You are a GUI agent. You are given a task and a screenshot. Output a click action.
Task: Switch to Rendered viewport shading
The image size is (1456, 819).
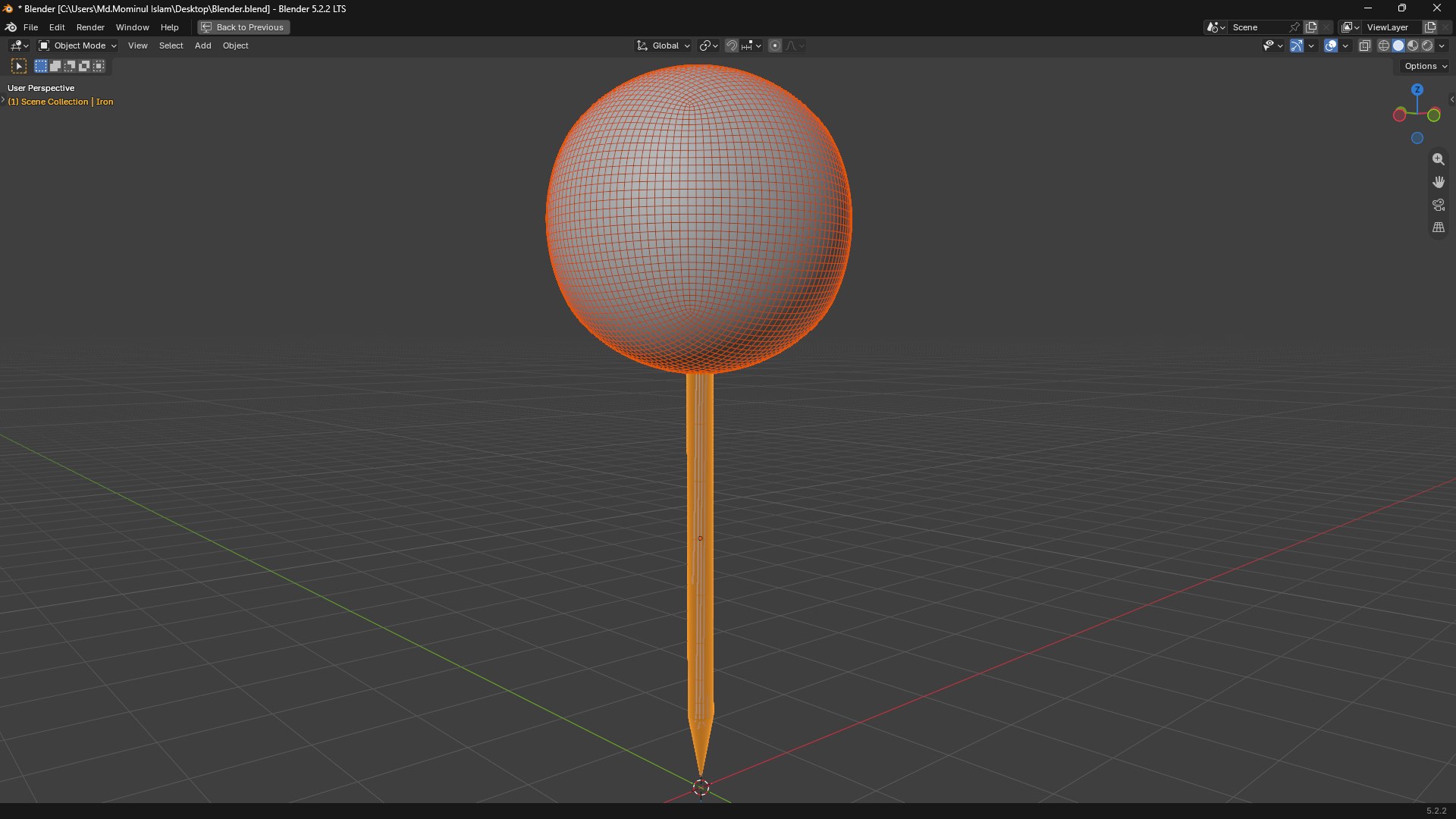(1427, 46)
